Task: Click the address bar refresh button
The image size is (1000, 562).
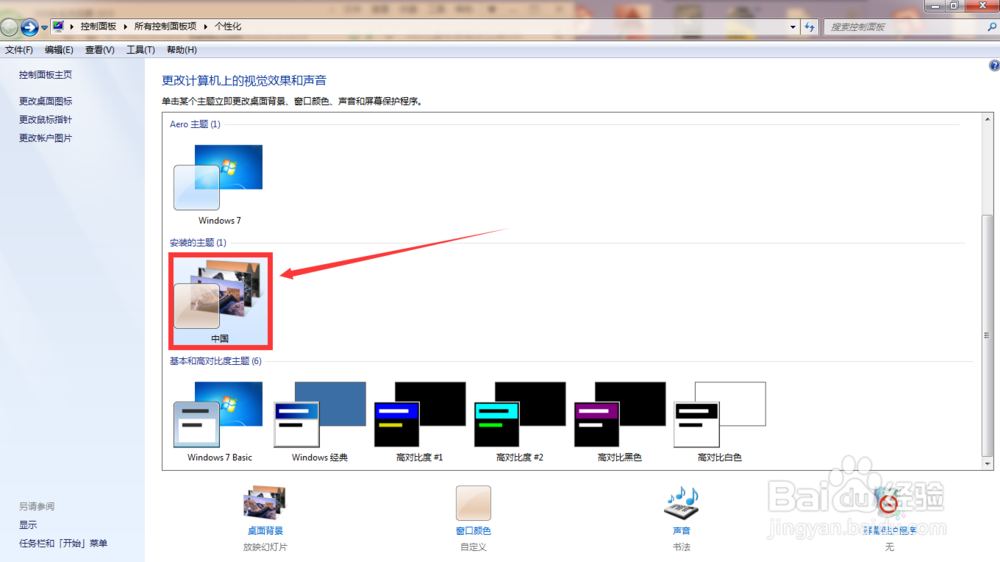Action: [810, 27]
